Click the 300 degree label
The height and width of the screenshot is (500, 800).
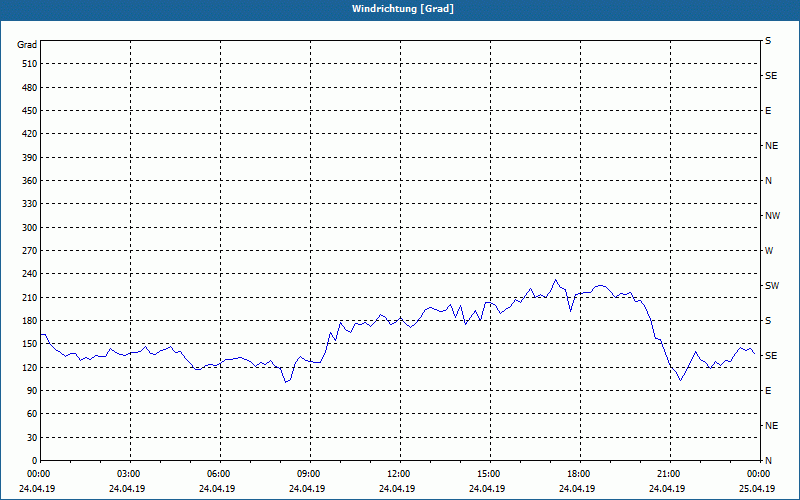click(x=30, y=227)
